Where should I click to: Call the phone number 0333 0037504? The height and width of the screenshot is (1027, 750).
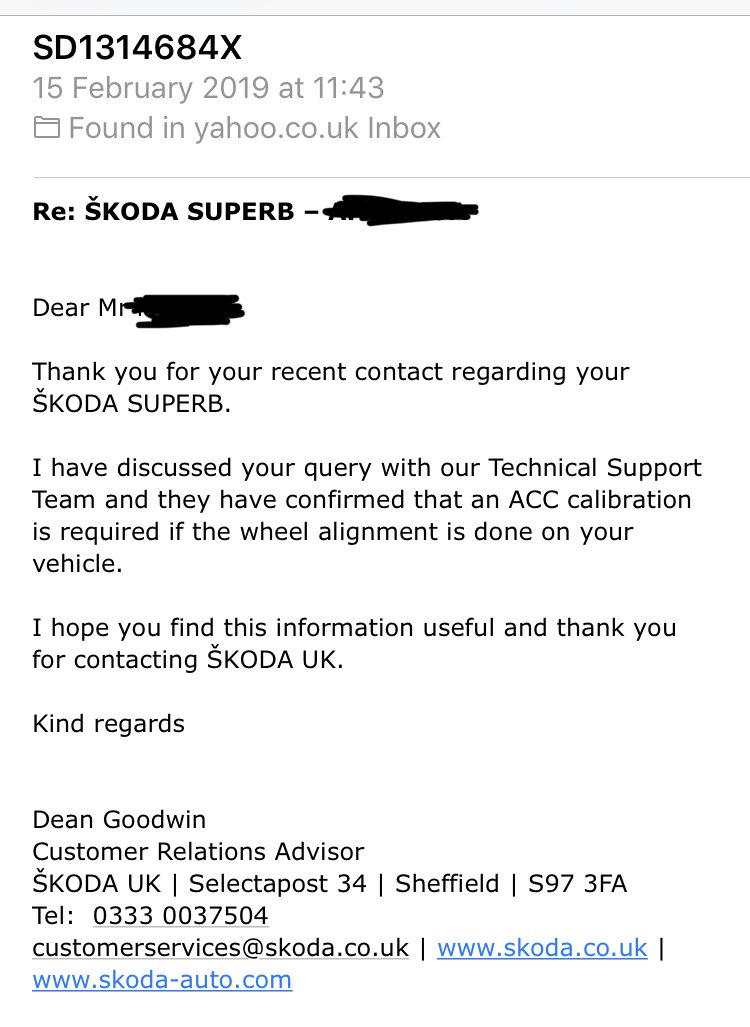(x=180, y=915)
